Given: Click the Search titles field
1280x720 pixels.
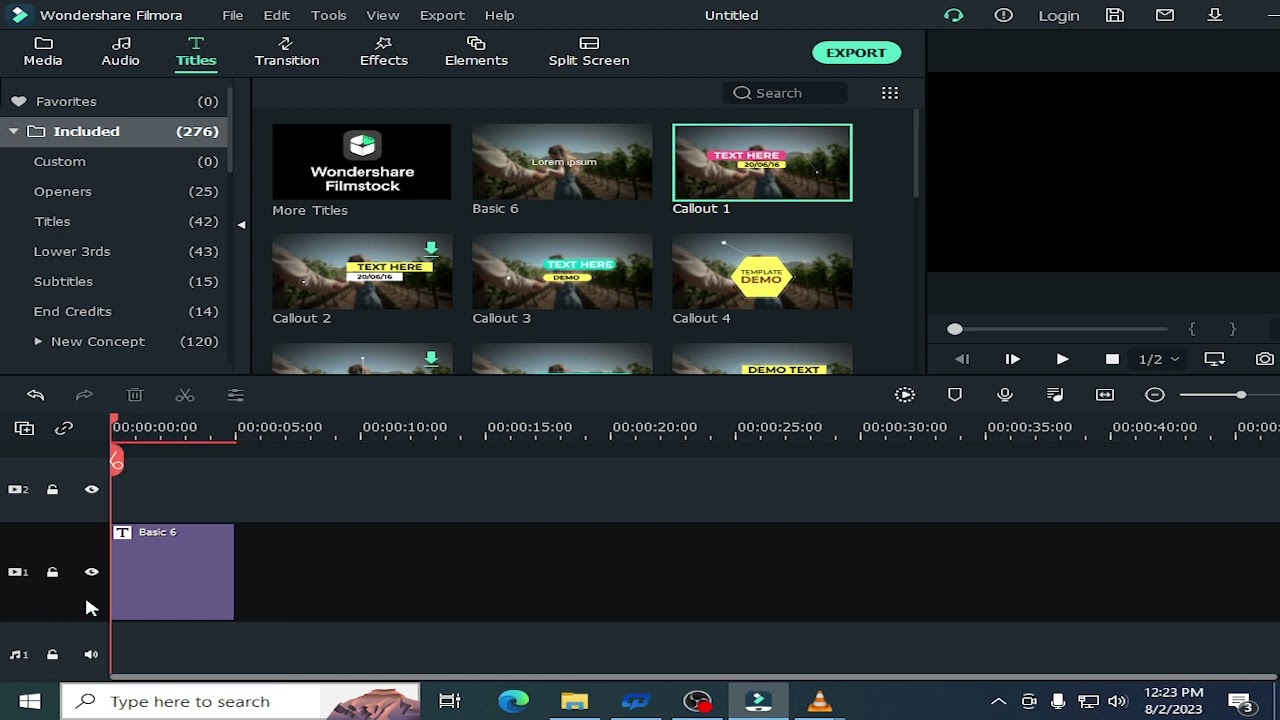Looking at the screenshot, I should click(785, 93).
